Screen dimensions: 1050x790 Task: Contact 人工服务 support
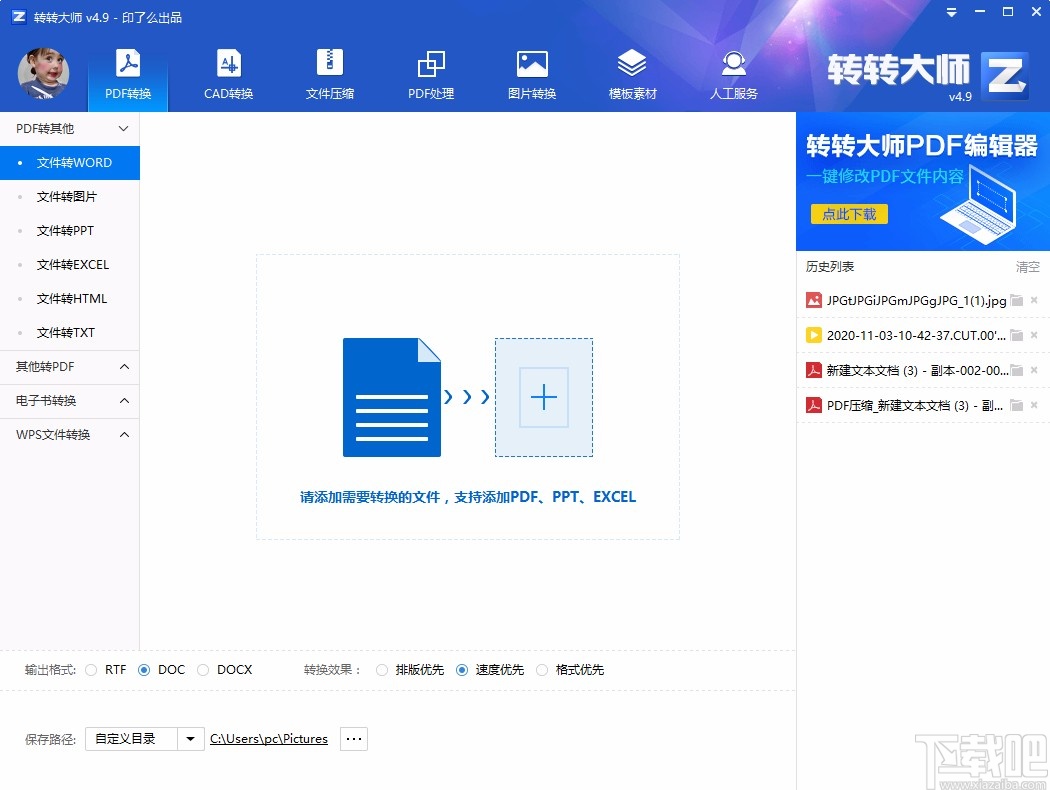pos(733,72)
